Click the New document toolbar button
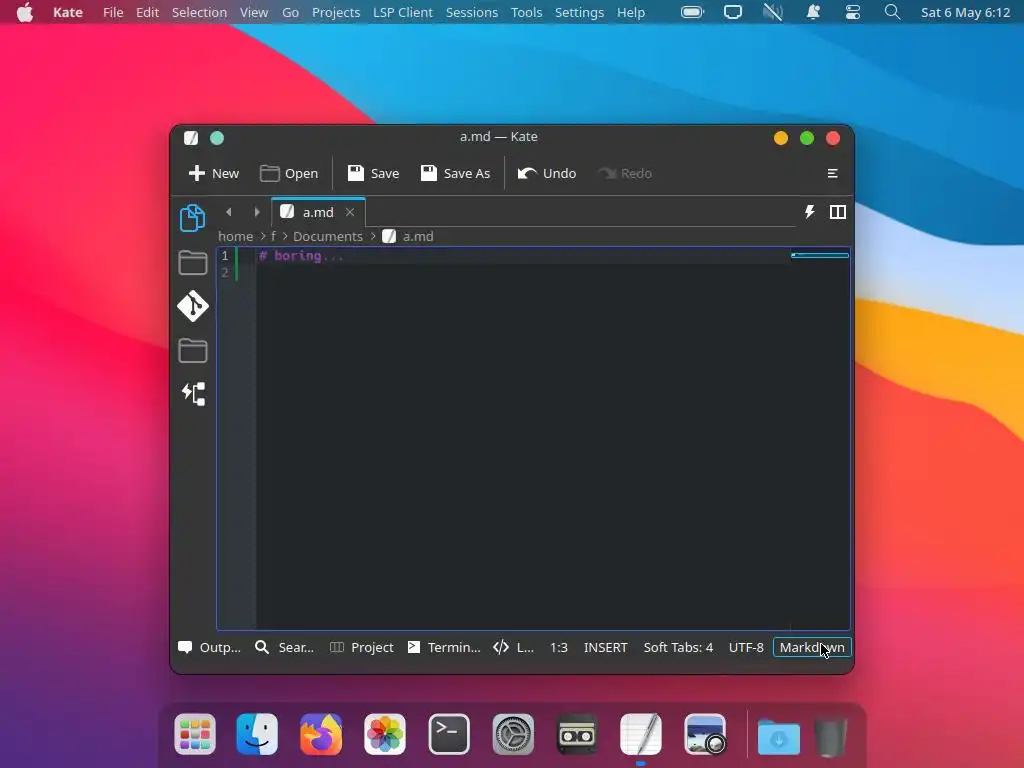The height and width of the screenshot is (768, 1024). (x=214, y=173)
